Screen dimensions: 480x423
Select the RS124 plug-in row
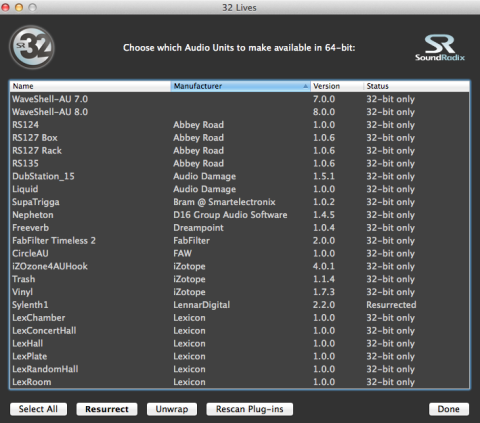[x=240, y=125]
